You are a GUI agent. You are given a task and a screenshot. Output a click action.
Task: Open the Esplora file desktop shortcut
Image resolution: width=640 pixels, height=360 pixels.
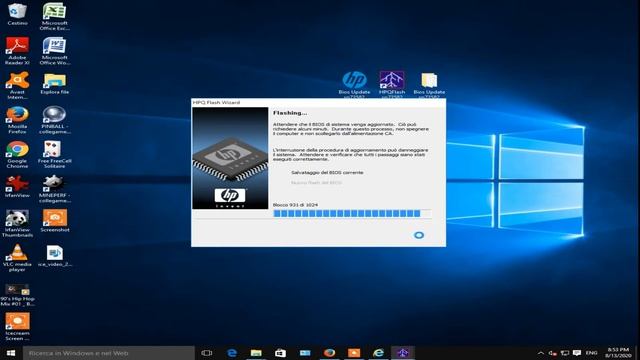point(54,84)
